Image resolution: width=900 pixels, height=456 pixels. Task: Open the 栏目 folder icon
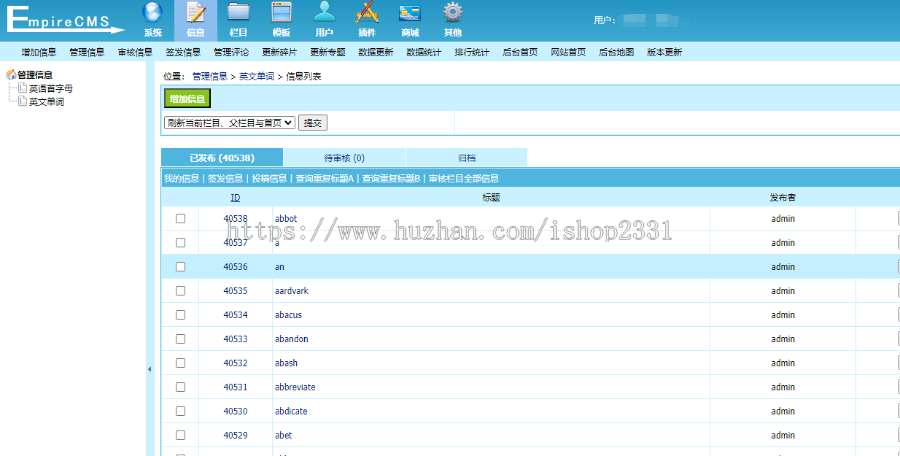click(238, 13)
